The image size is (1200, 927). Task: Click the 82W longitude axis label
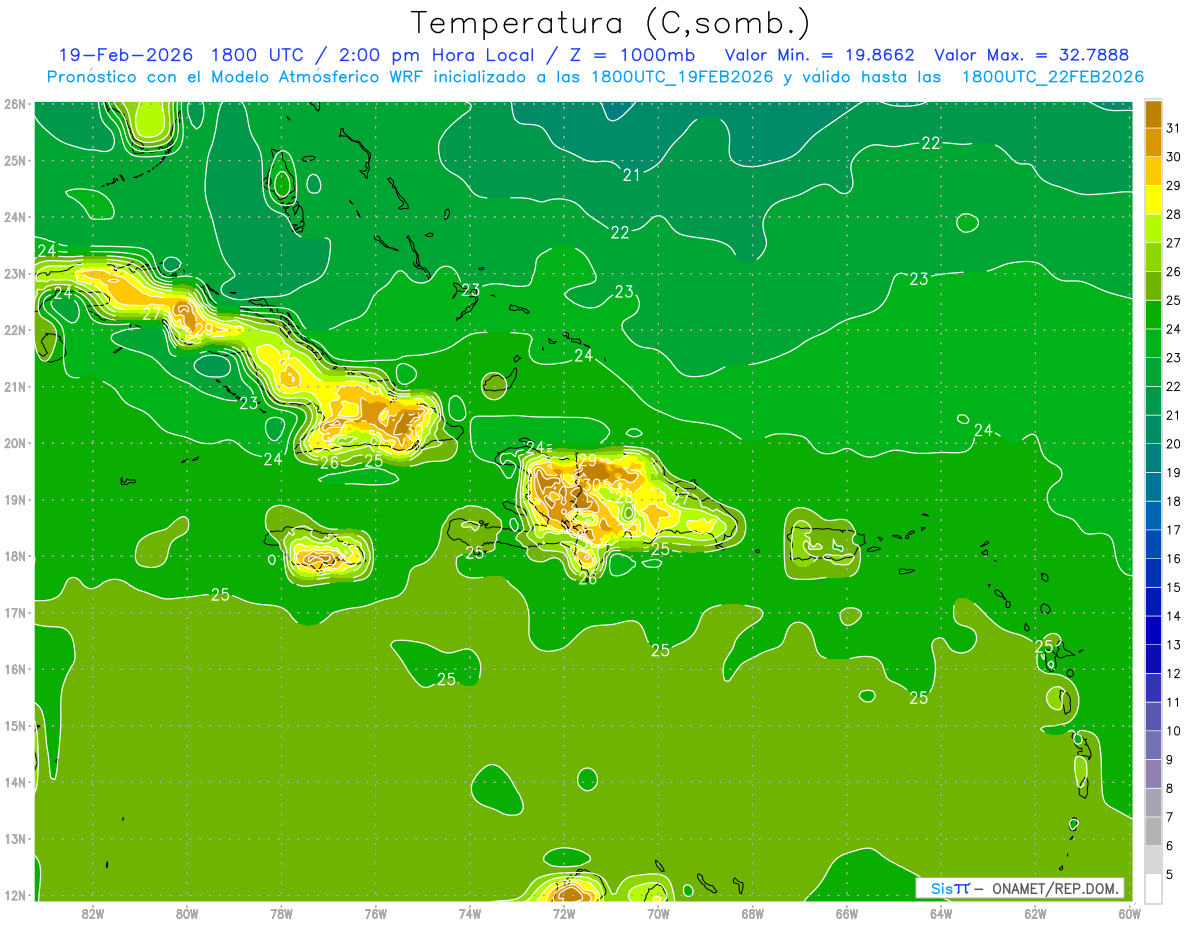pyautogui.click(x=93, y=913)
